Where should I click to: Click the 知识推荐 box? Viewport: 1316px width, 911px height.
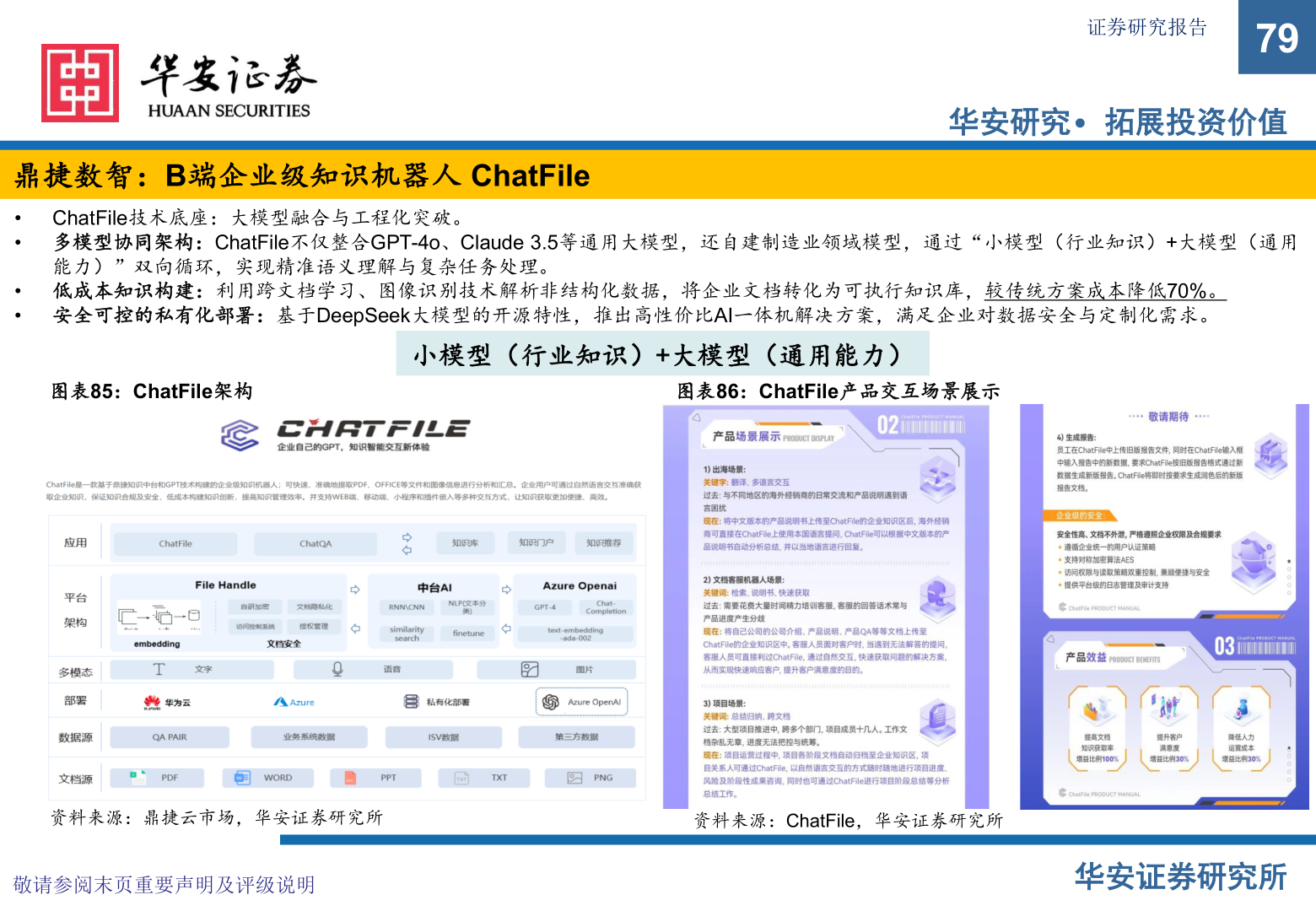pyautogui.click(x=604, y=543)
